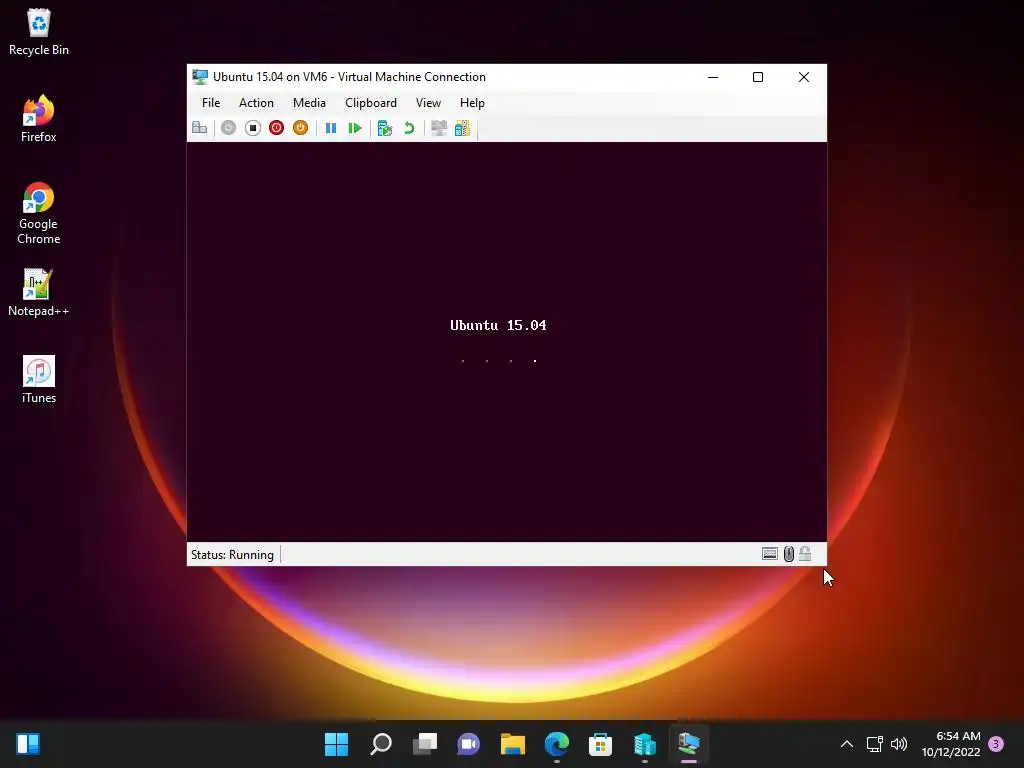Open the Action menu
The image size is (1024, 768).
click(x=256, y=103)
